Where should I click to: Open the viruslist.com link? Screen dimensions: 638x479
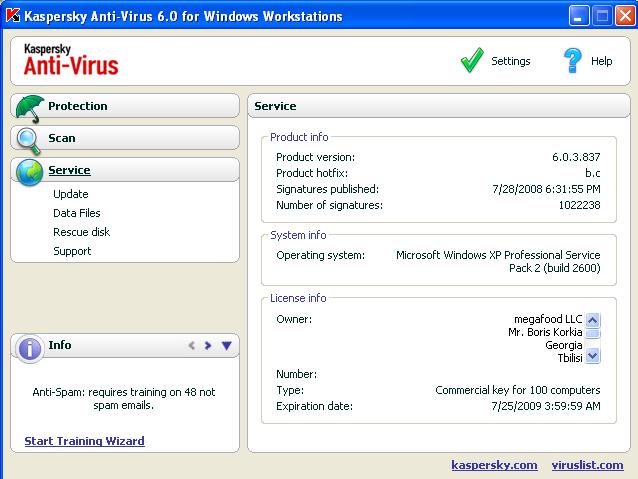[587, 465]
